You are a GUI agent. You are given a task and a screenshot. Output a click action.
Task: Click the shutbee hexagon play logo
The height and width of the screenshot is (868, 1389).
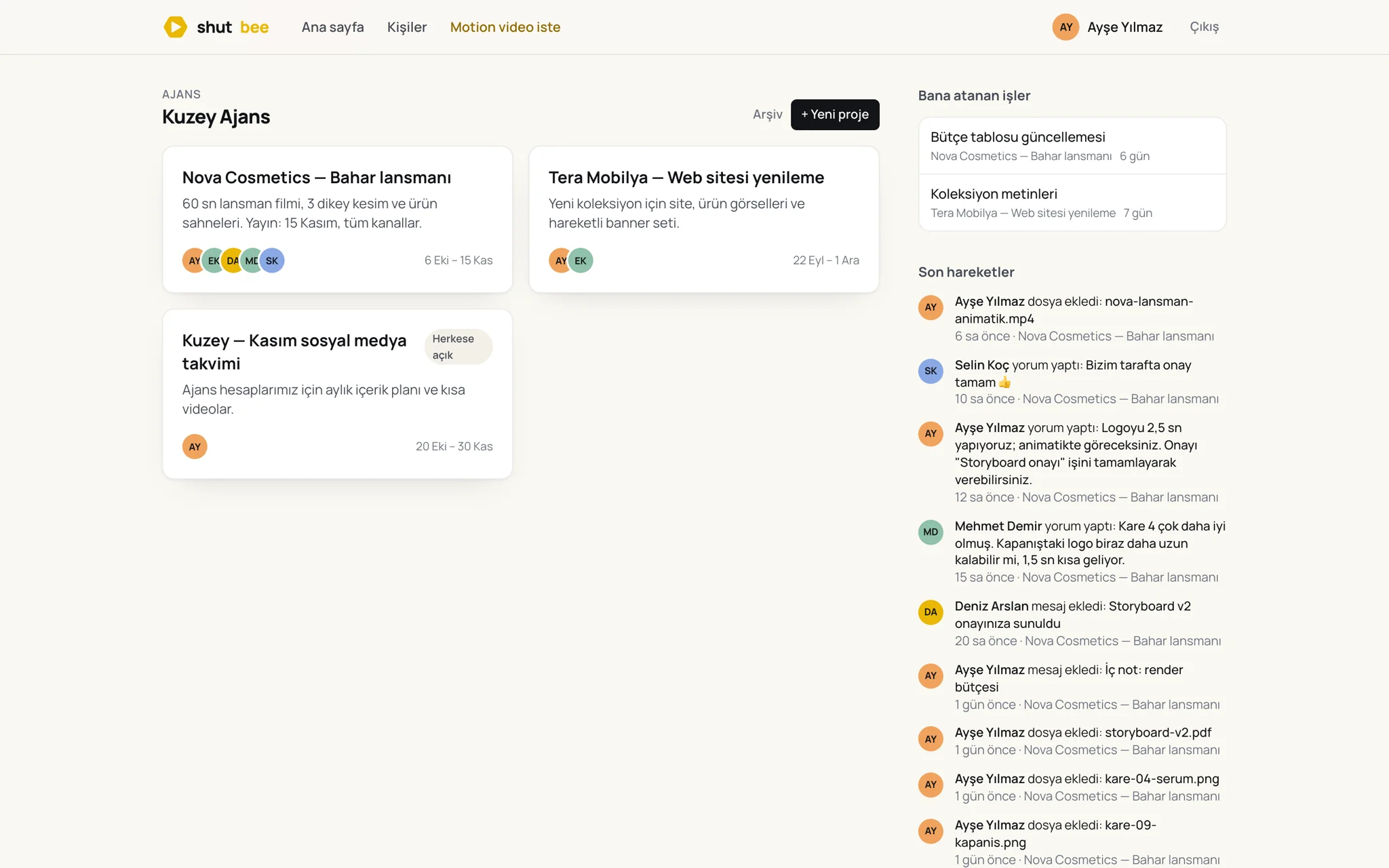point(175,27)
